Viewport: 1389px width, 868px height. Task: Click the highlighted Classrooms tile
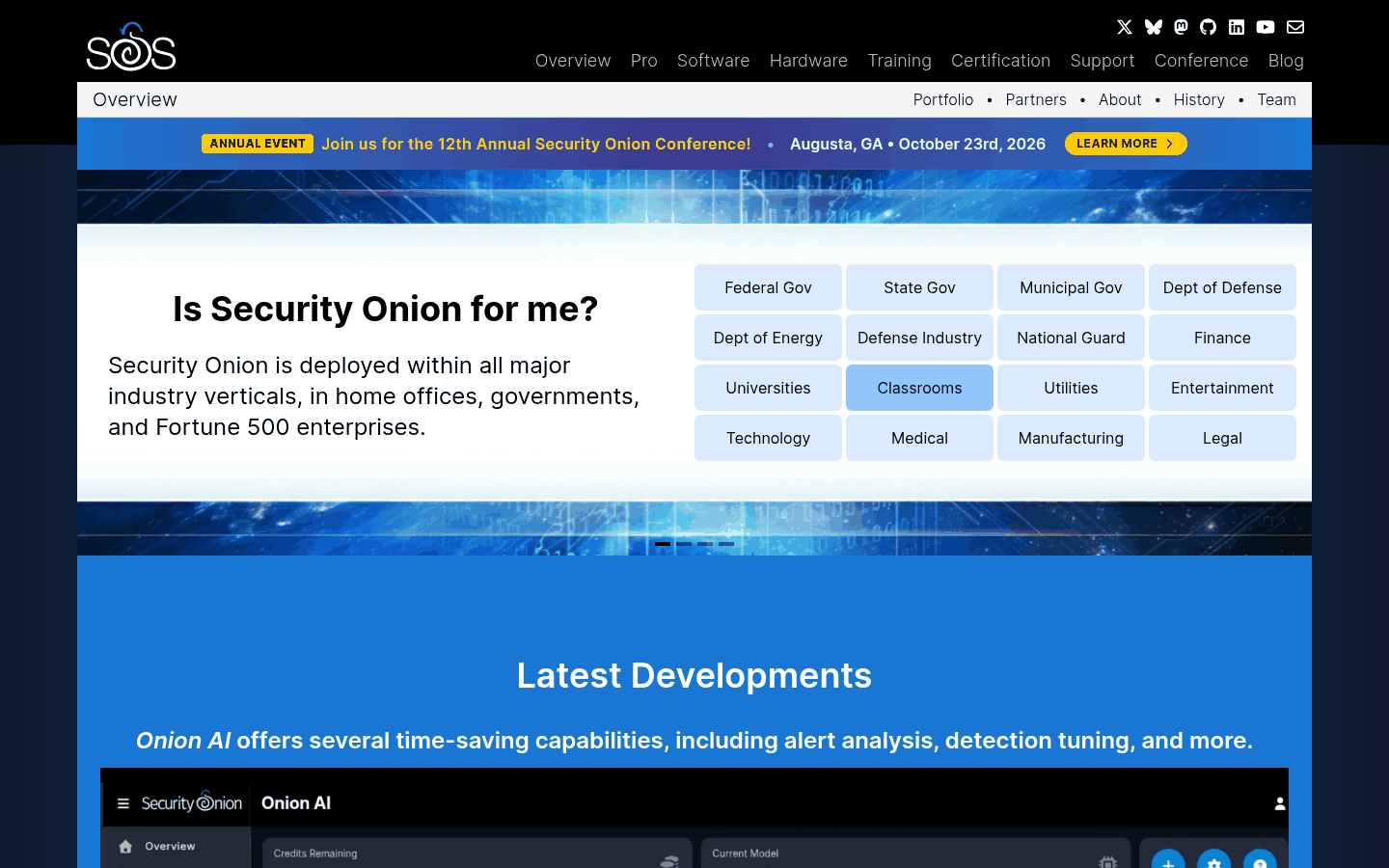pyautogui.click(x=919, y=388)
